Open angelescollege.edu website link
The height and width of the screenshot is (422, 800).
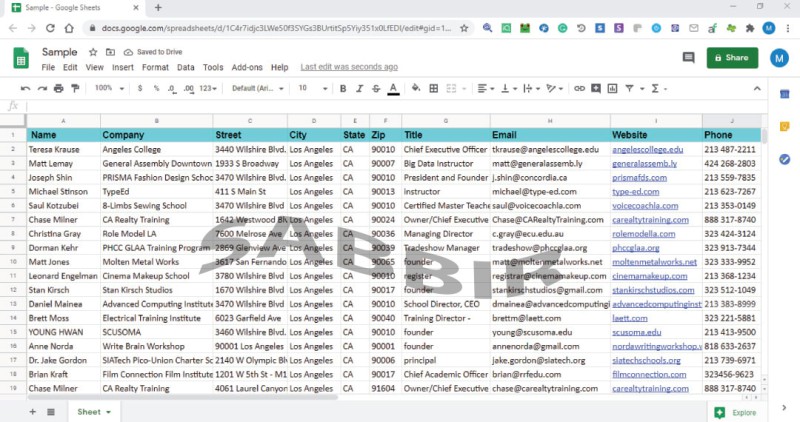pyautogui.click(x=647, y=150)
